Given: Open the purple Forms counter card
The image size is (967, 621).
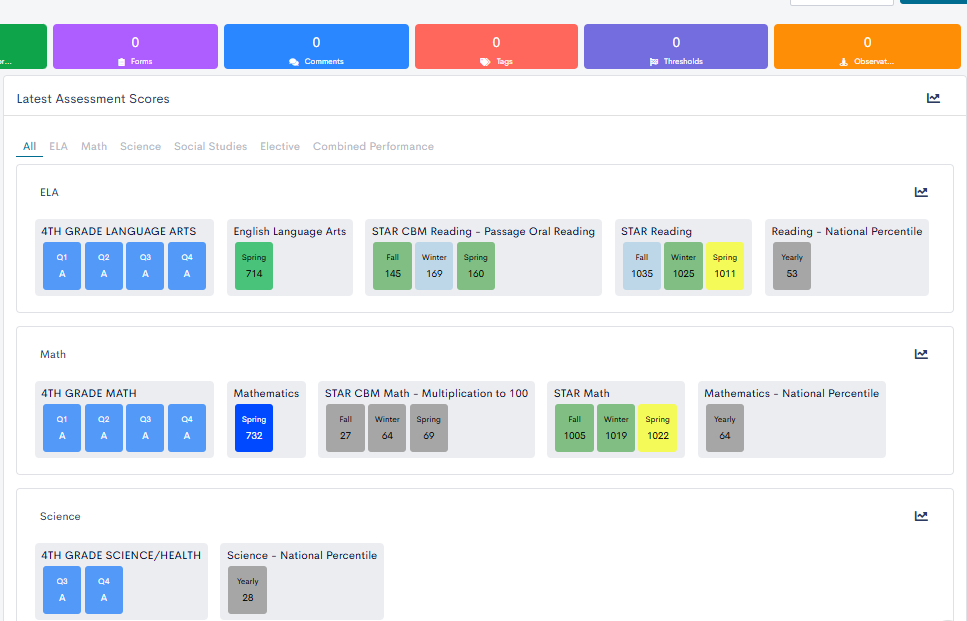Looking at the screenshot, I should click(136, 46).
